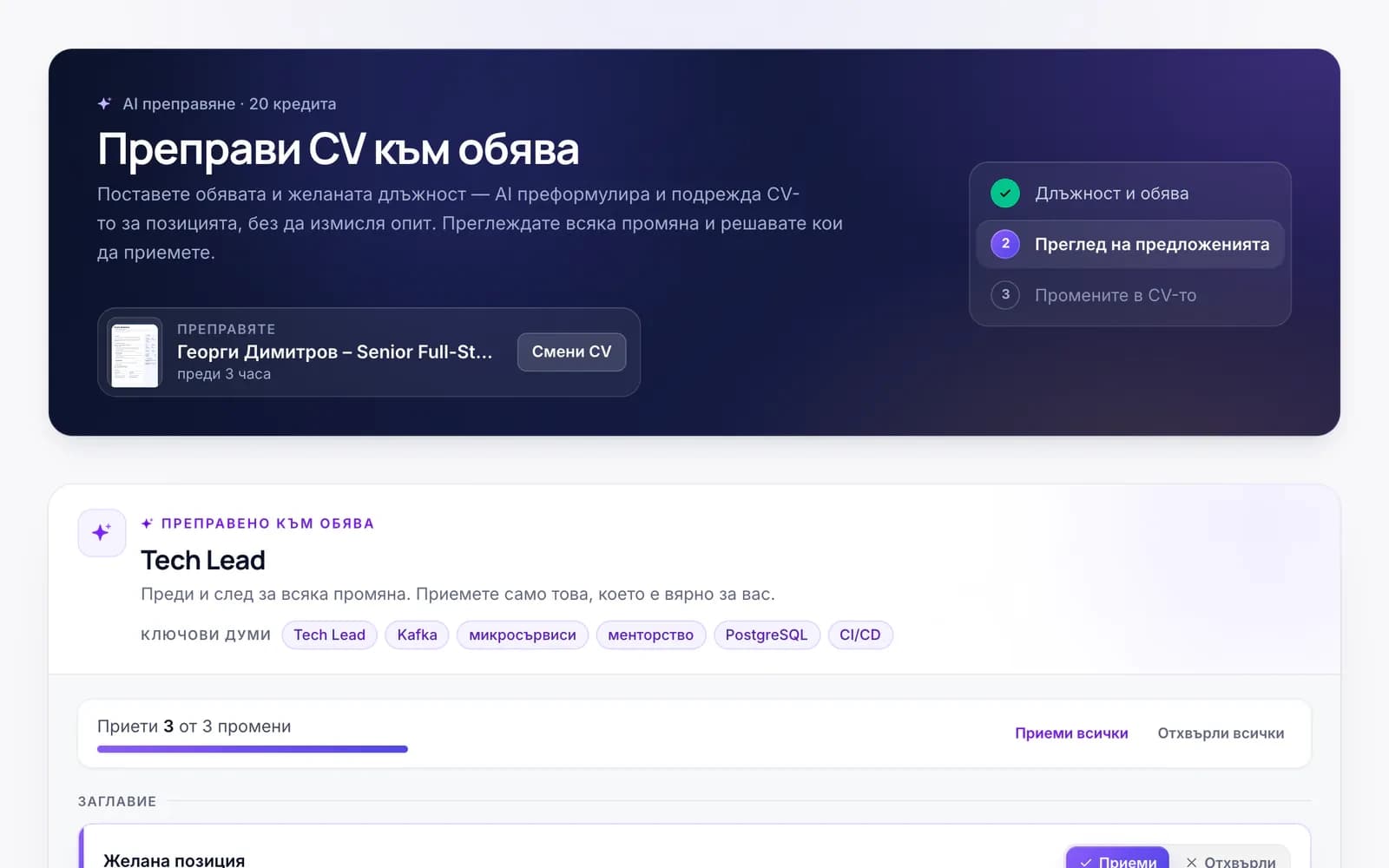Click the Желана позиция label

(x=174, y=860)
